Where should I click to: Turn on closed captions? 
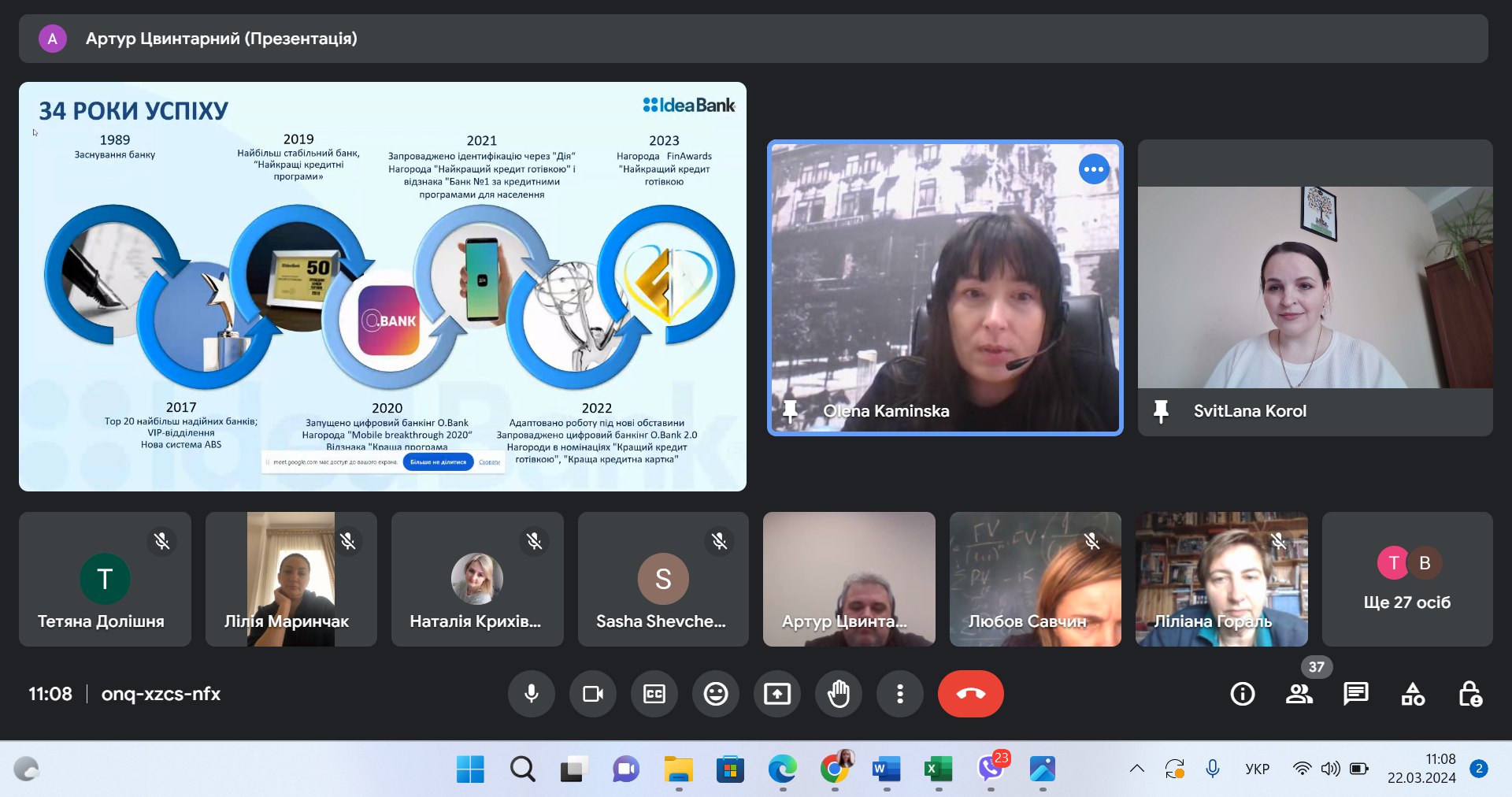tap(654, 694)
